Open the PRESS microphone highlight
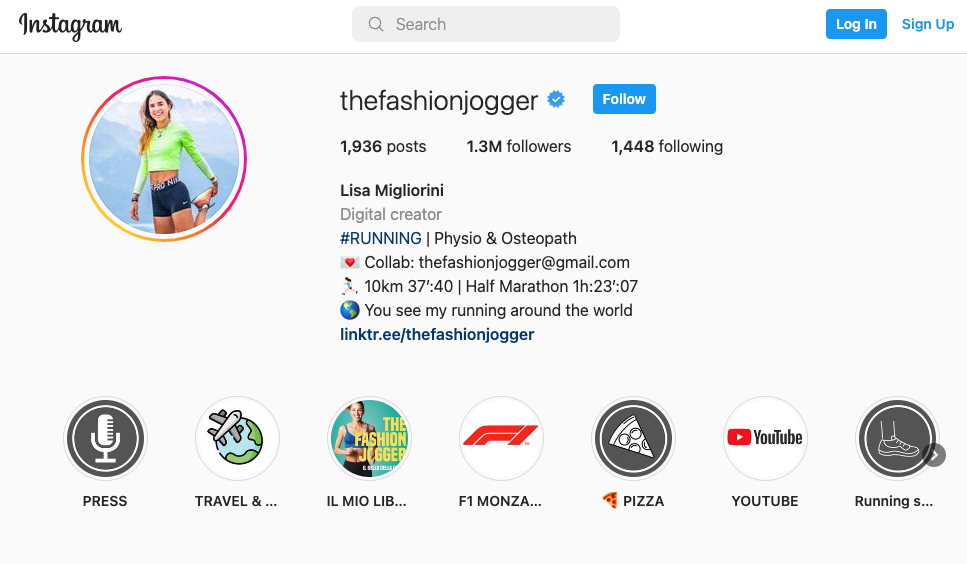 (105, 438)
